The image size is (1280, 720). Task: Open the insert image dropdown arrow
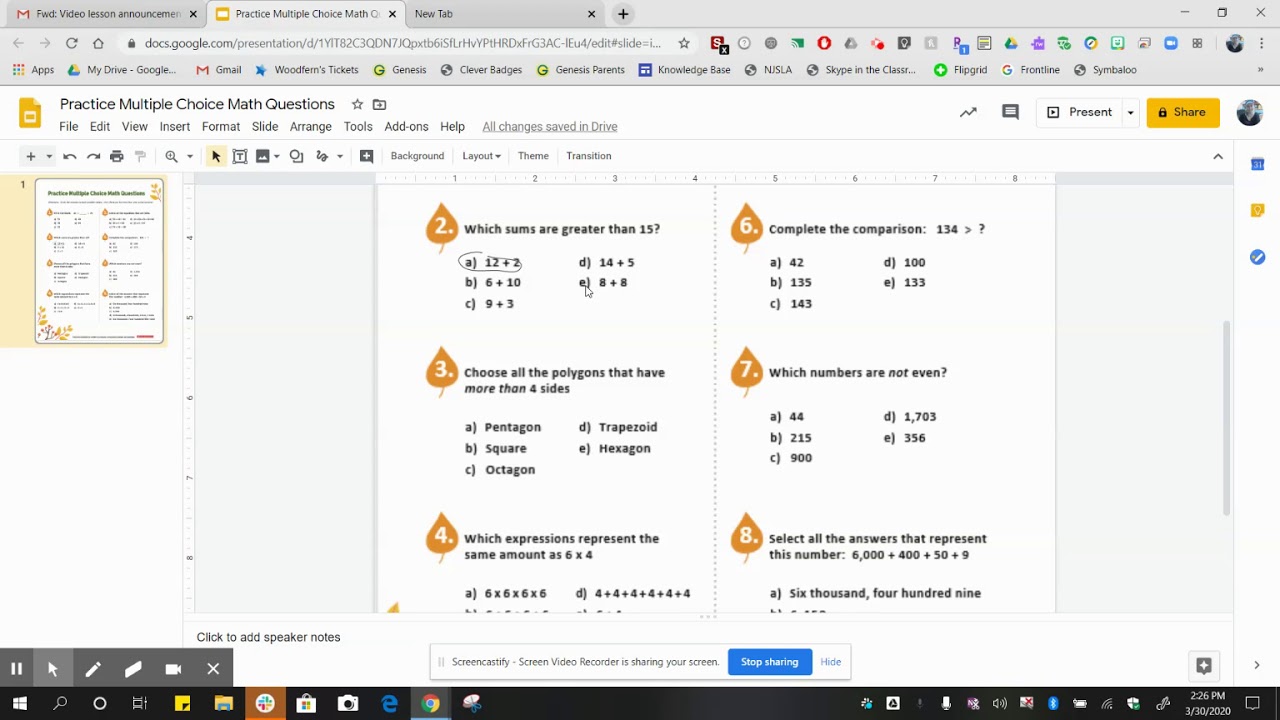pos(277,156)
